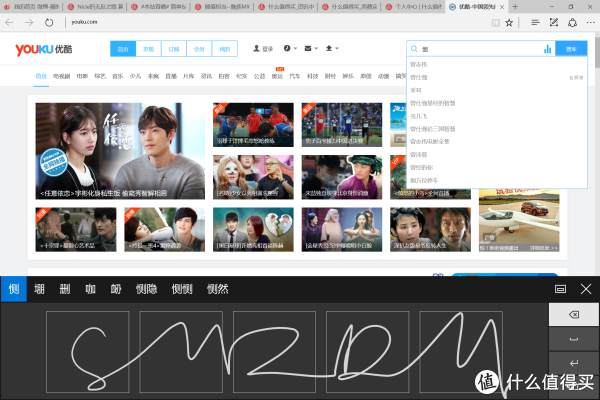This screenshot has width=600, height=400.
Task: Click the page vertical scrollbar thumb
Action: coord(597,52)
